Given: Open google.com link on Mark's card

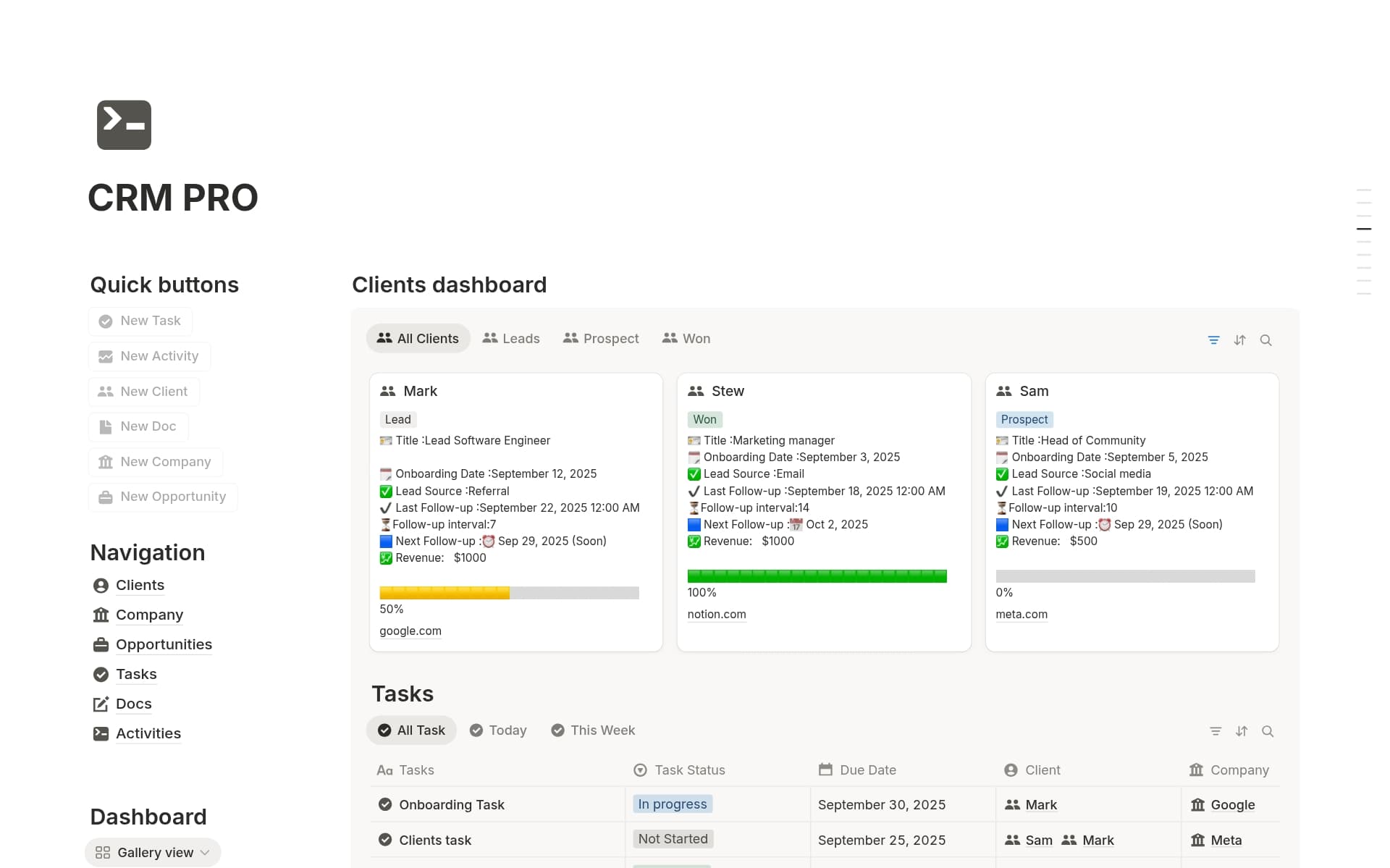Looking at the screenshot, I should click(x=410, y=631).
